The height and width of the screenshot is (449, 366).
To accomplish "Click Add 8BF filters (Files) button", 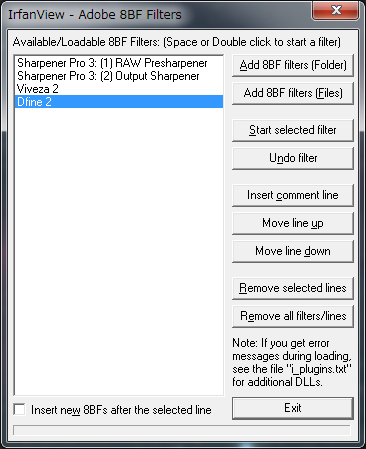I will tap(293, 93).
